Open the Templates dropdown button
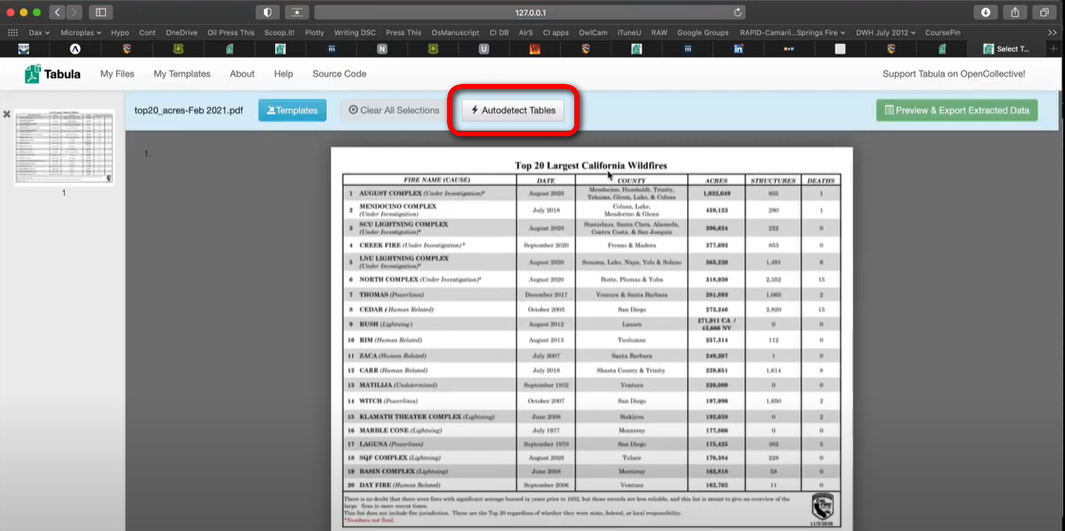Image resolution: width=1065 pixels, height=531 pixels. (x=292, y=110)
